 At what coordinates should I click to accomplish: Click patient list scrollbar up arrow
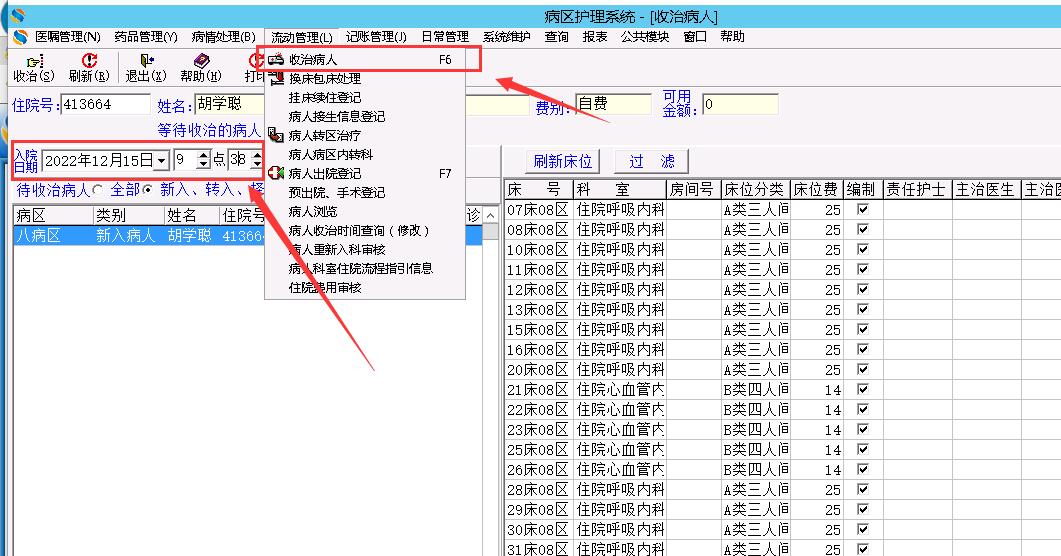pyautogui.click(x=491, y=215)
